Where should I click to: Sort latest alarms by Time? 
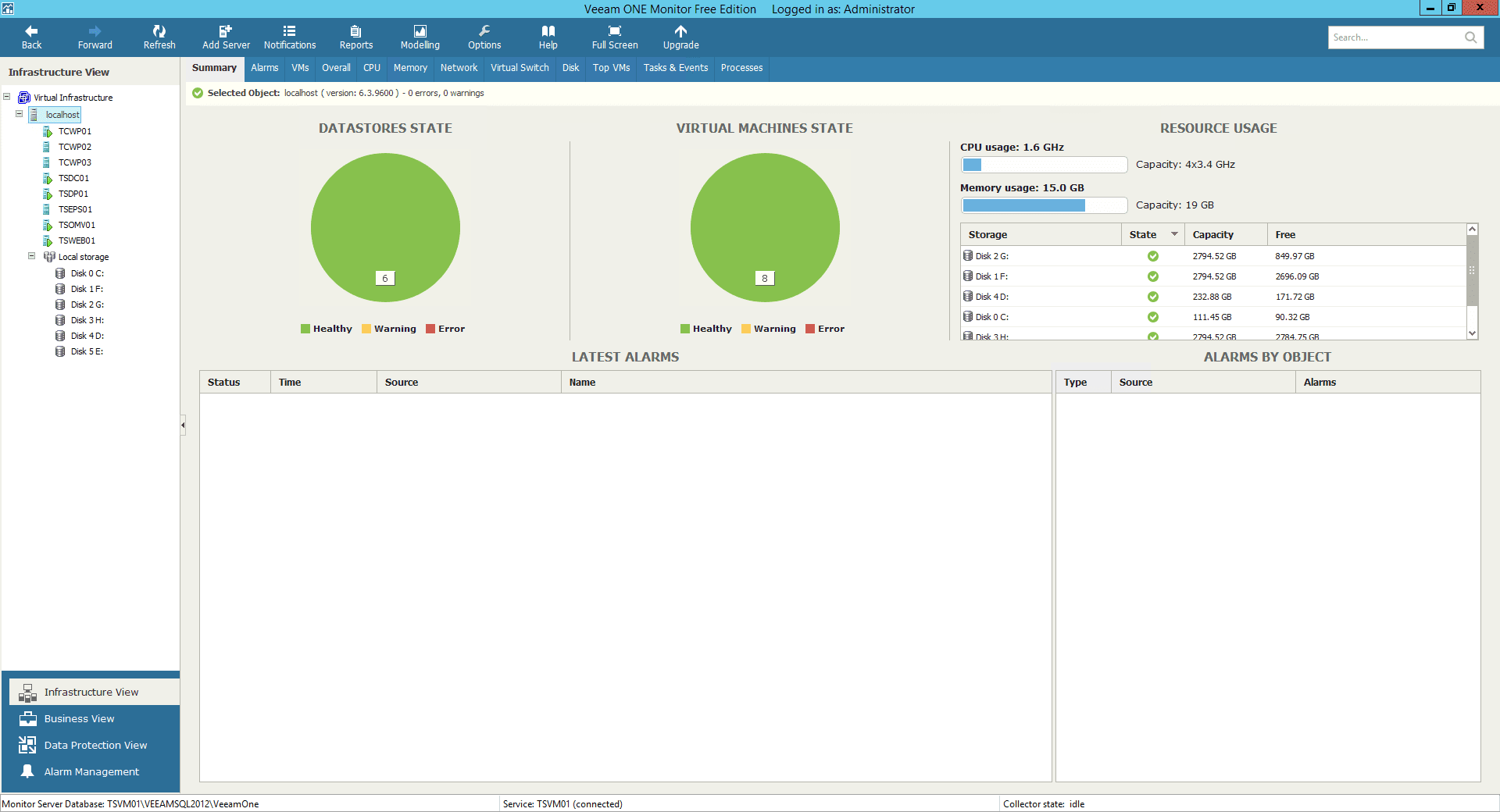click(x=323, y=382)
